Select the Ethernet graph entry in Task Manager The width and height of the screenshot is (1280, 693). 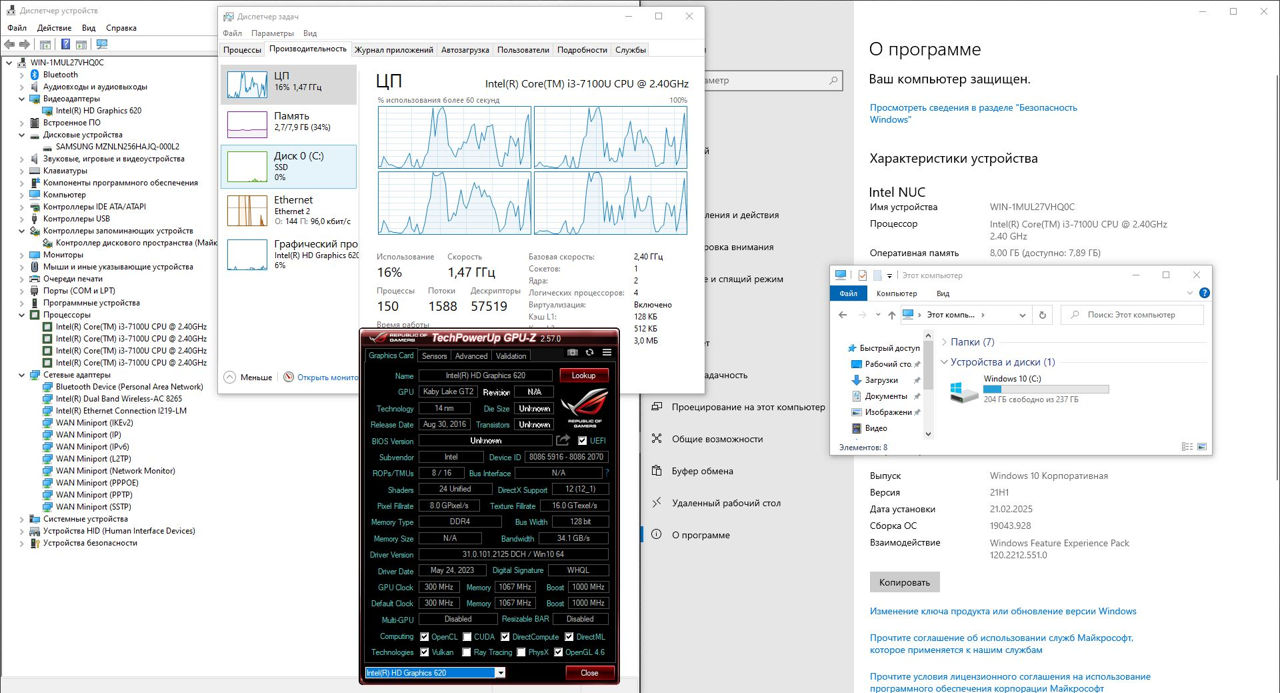tap(289, 210)
